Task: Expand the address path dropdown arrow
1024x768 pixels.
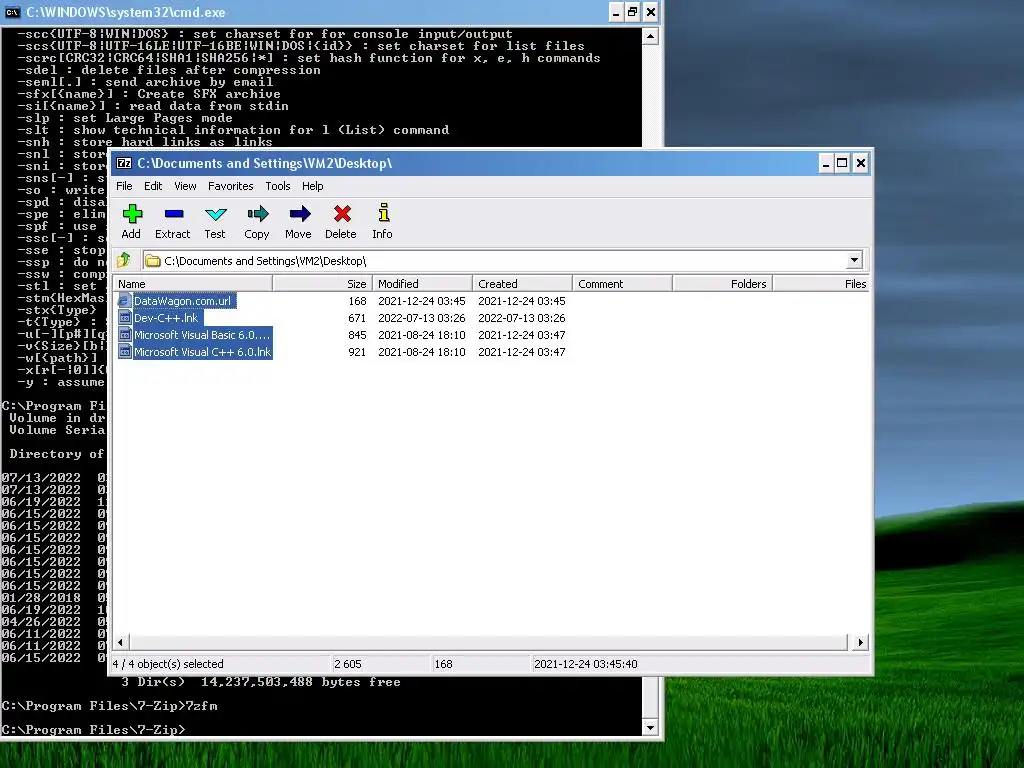Action: 854,261
